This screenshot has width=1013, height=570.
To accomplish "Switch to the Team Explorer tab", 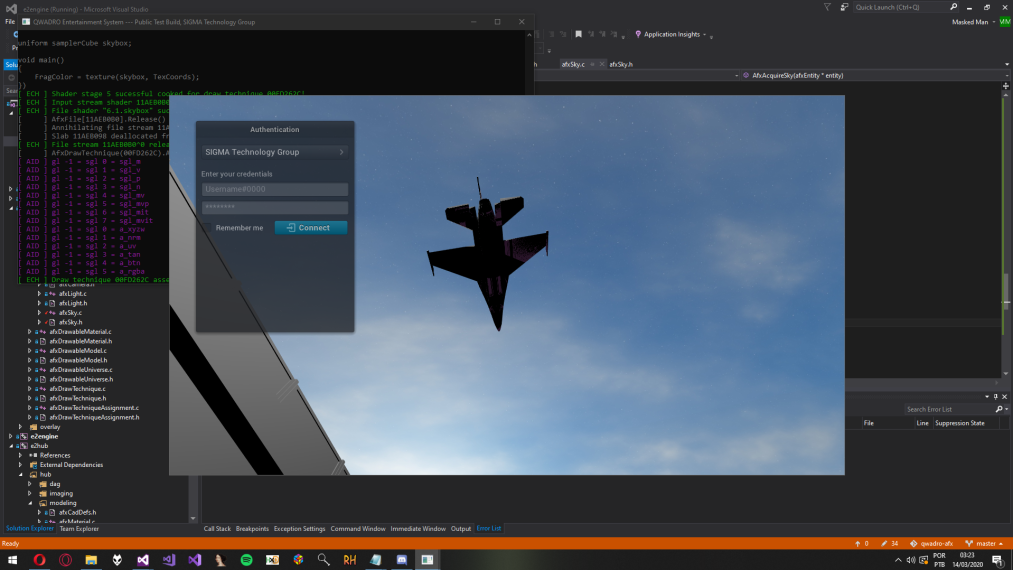I will tap(79, 529).
